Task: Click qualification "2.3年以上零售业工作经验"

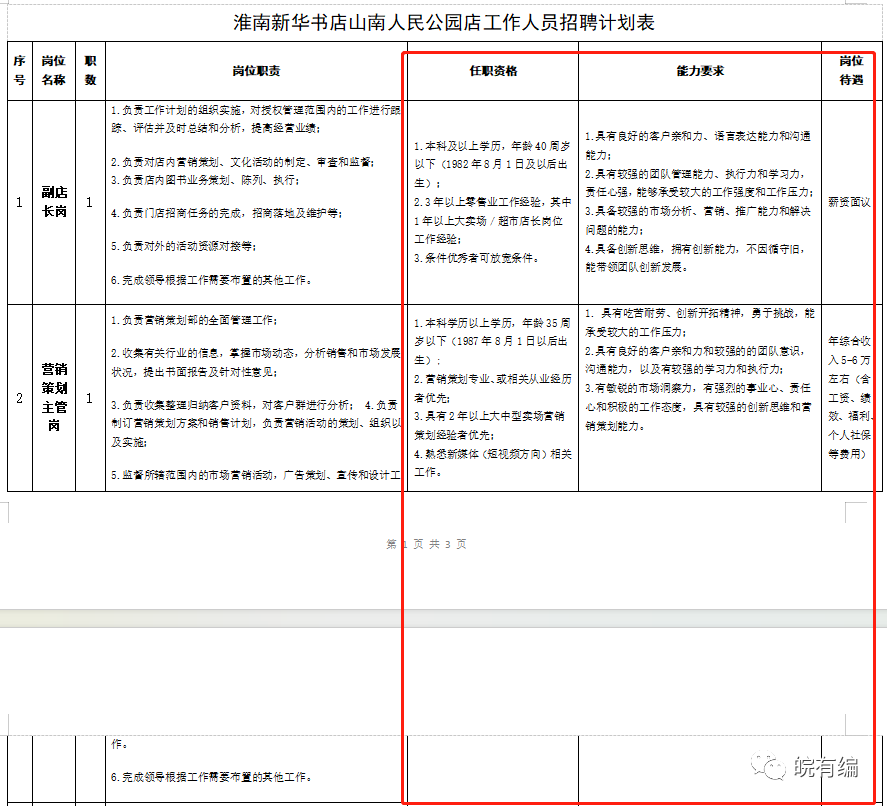Action: coord(493,221)
